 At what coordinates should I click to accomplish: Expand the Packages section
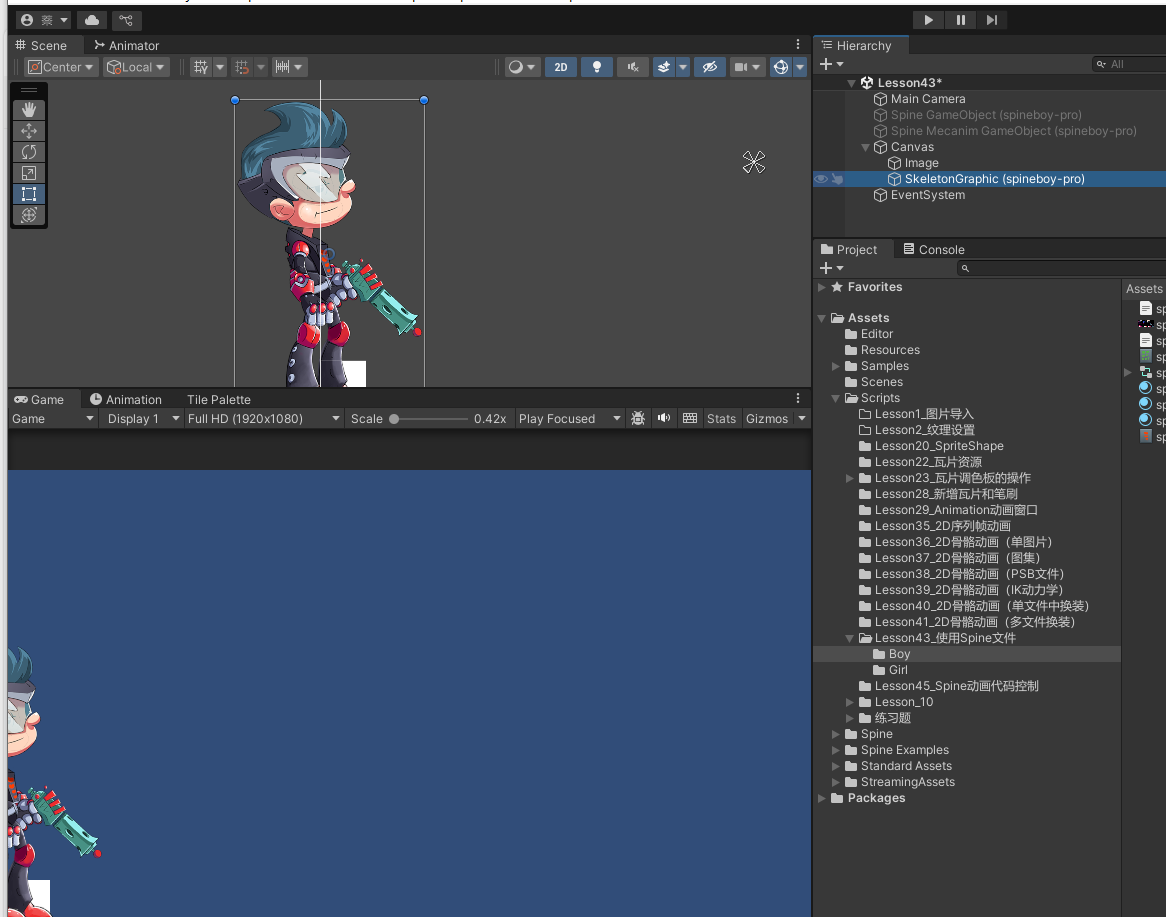[x=822, y=798]
